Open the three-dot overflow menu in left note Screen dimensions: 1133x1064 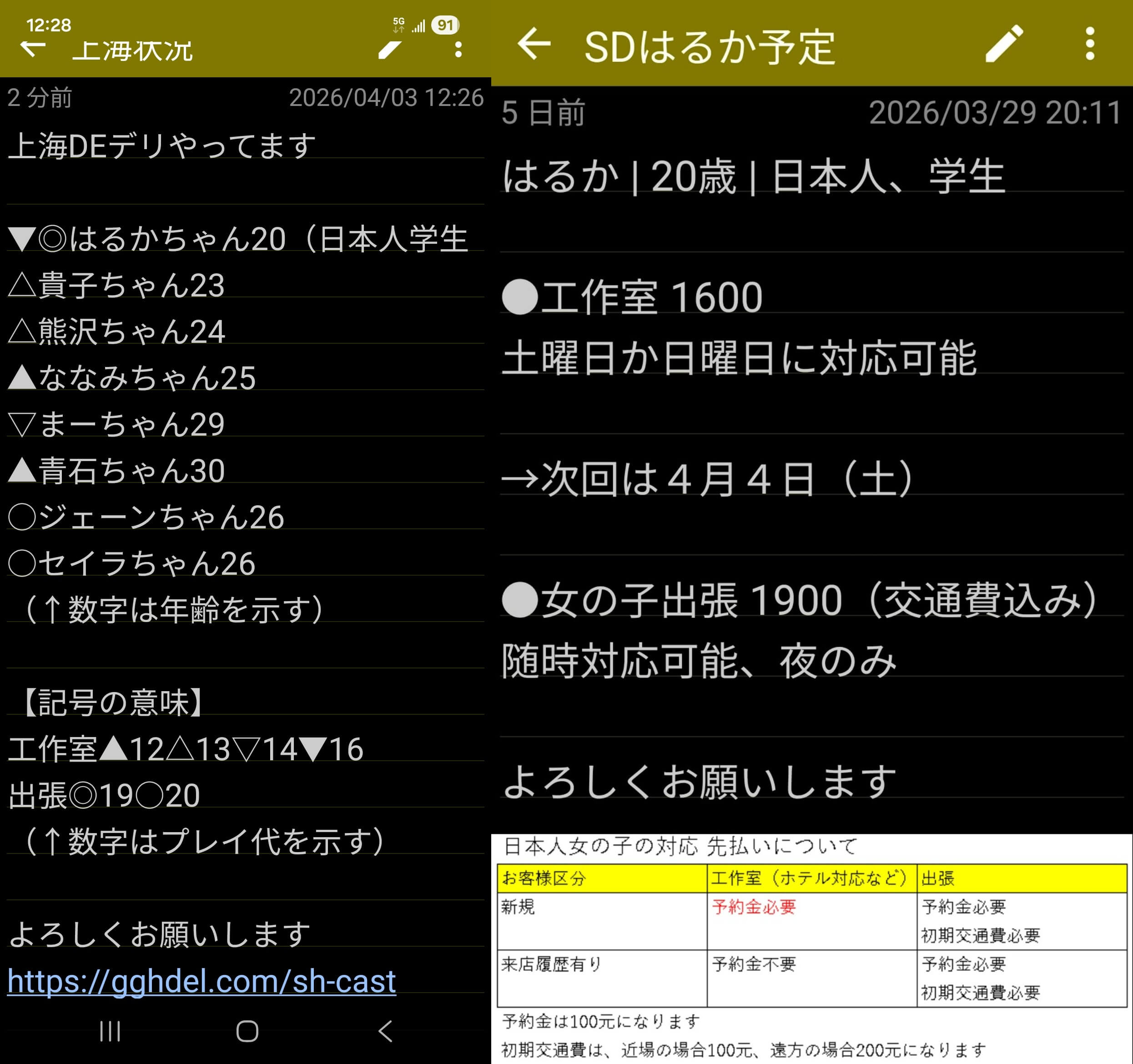pos(458,49)
